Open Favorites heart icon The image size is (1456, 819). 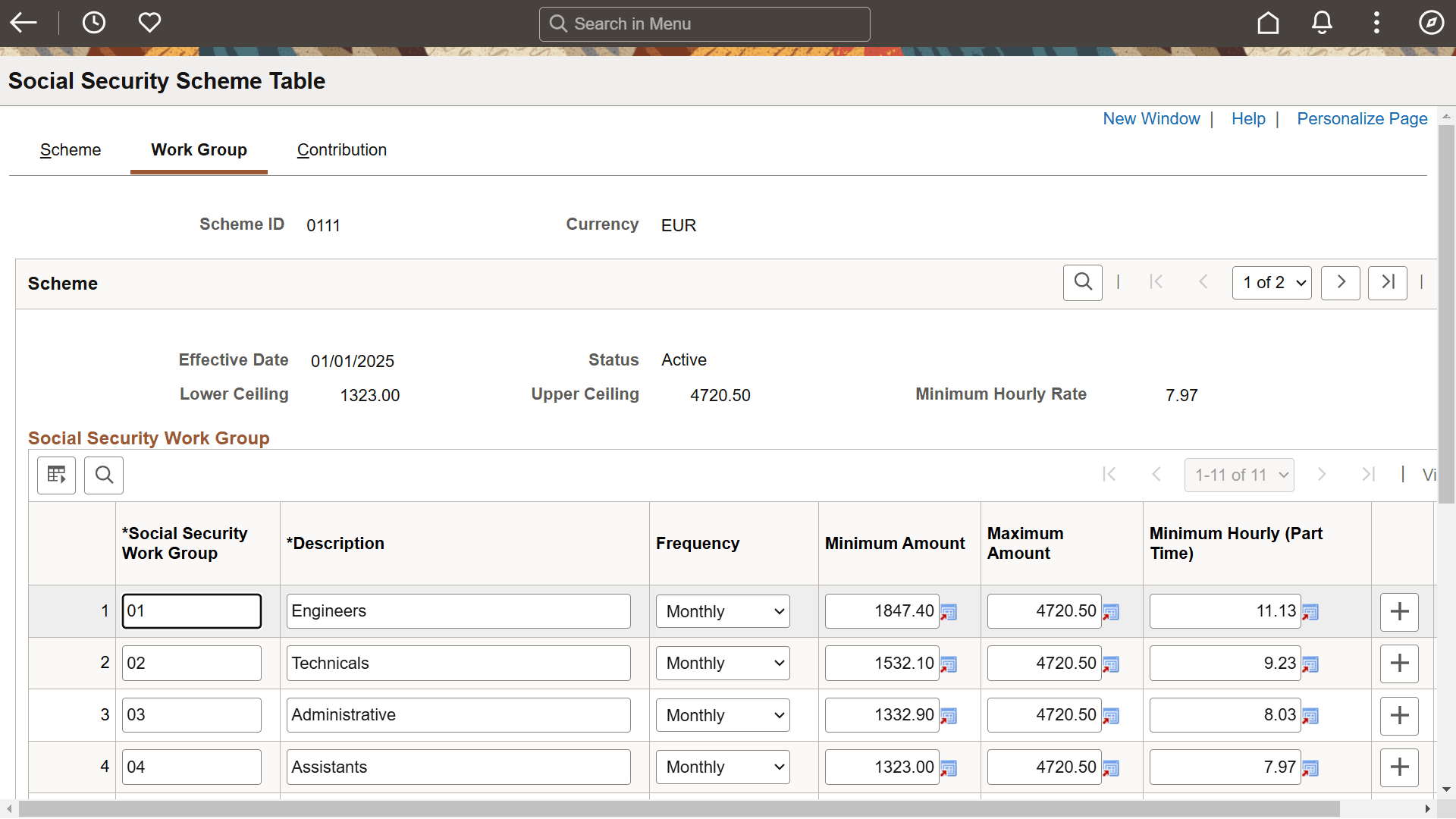(149, 23)
